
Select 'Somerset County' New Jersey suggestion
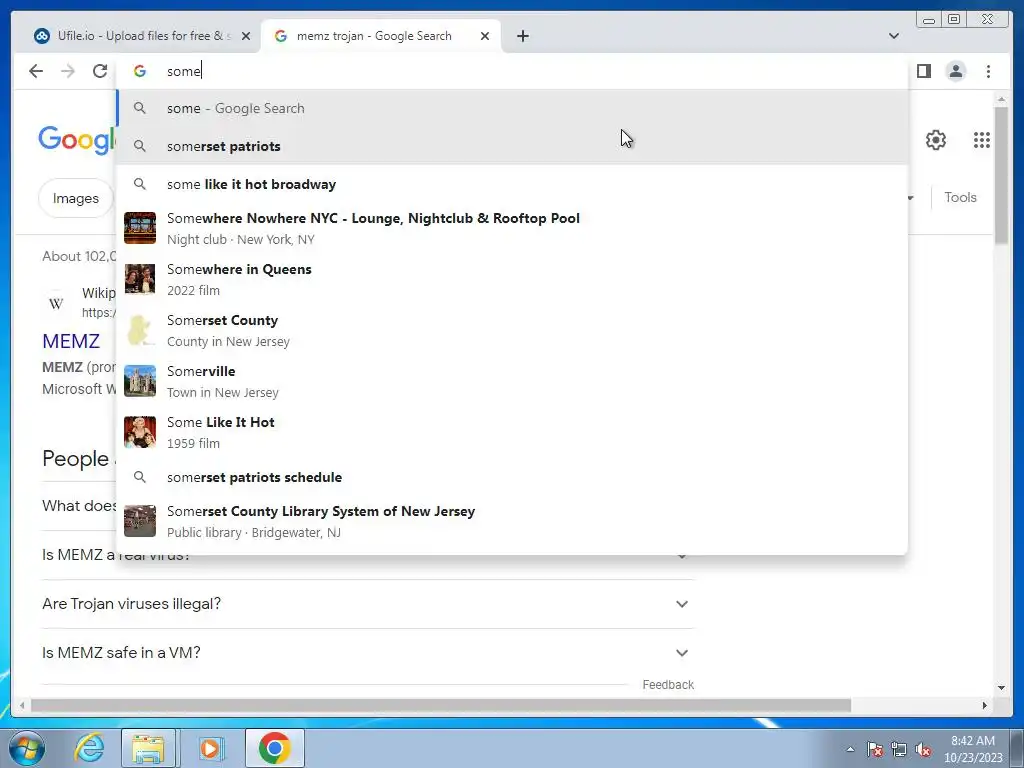point(512,330)
